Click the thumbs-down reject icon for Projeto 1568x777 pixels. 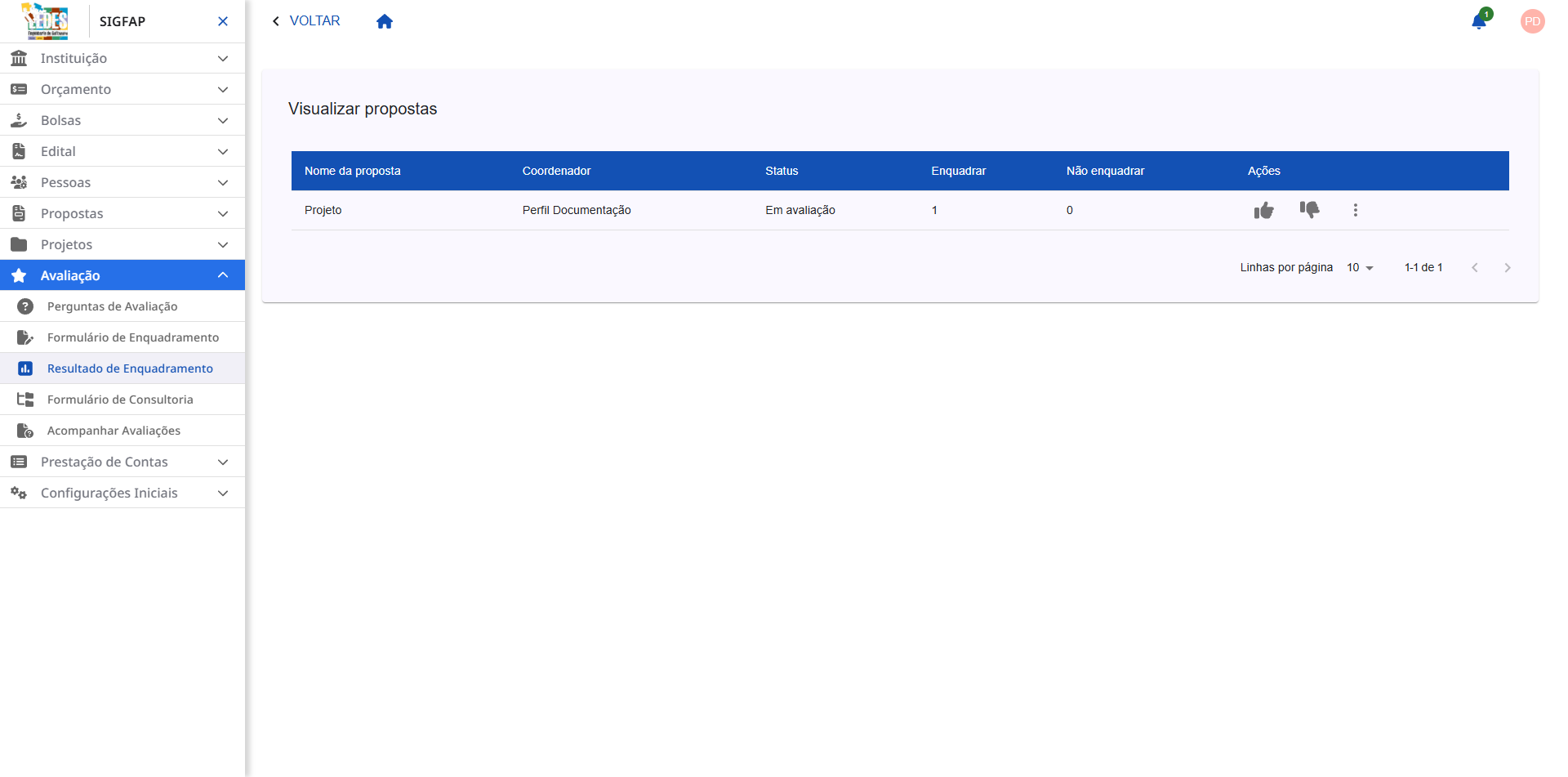pyautogui.click(x=1309, y=210)
